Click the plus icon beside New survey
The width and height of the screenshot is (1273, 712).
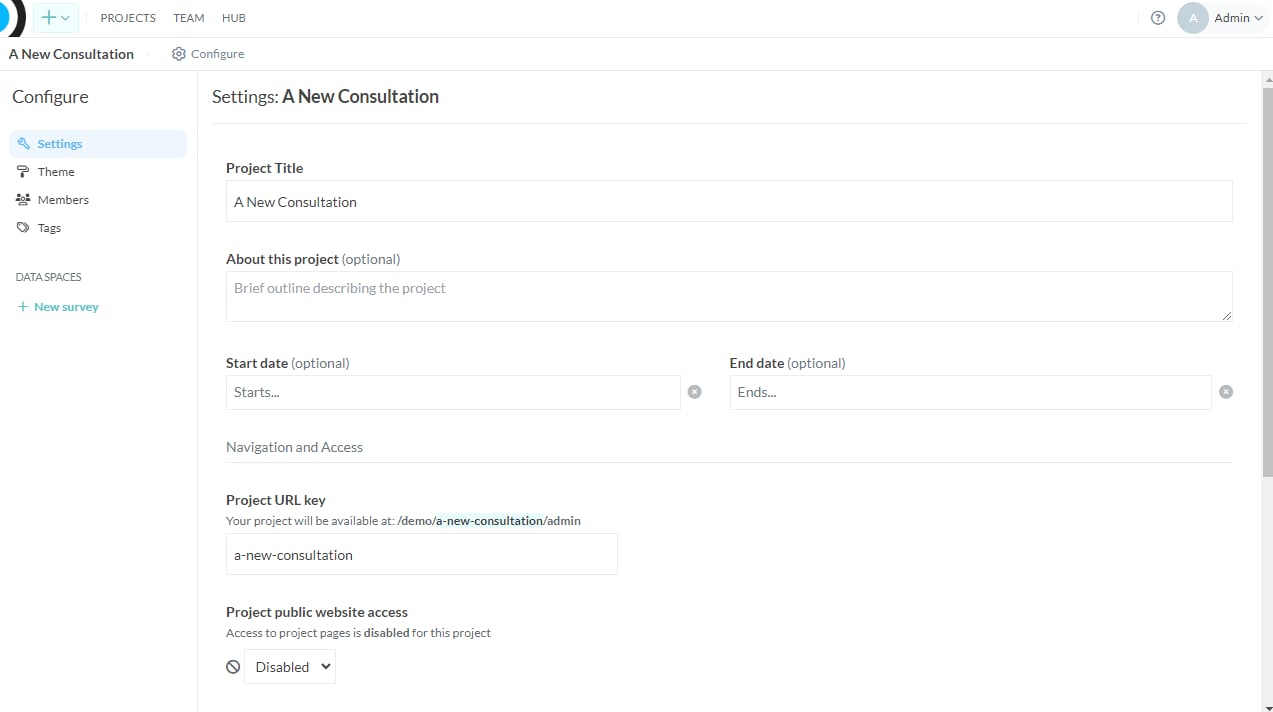coord(23,307)
